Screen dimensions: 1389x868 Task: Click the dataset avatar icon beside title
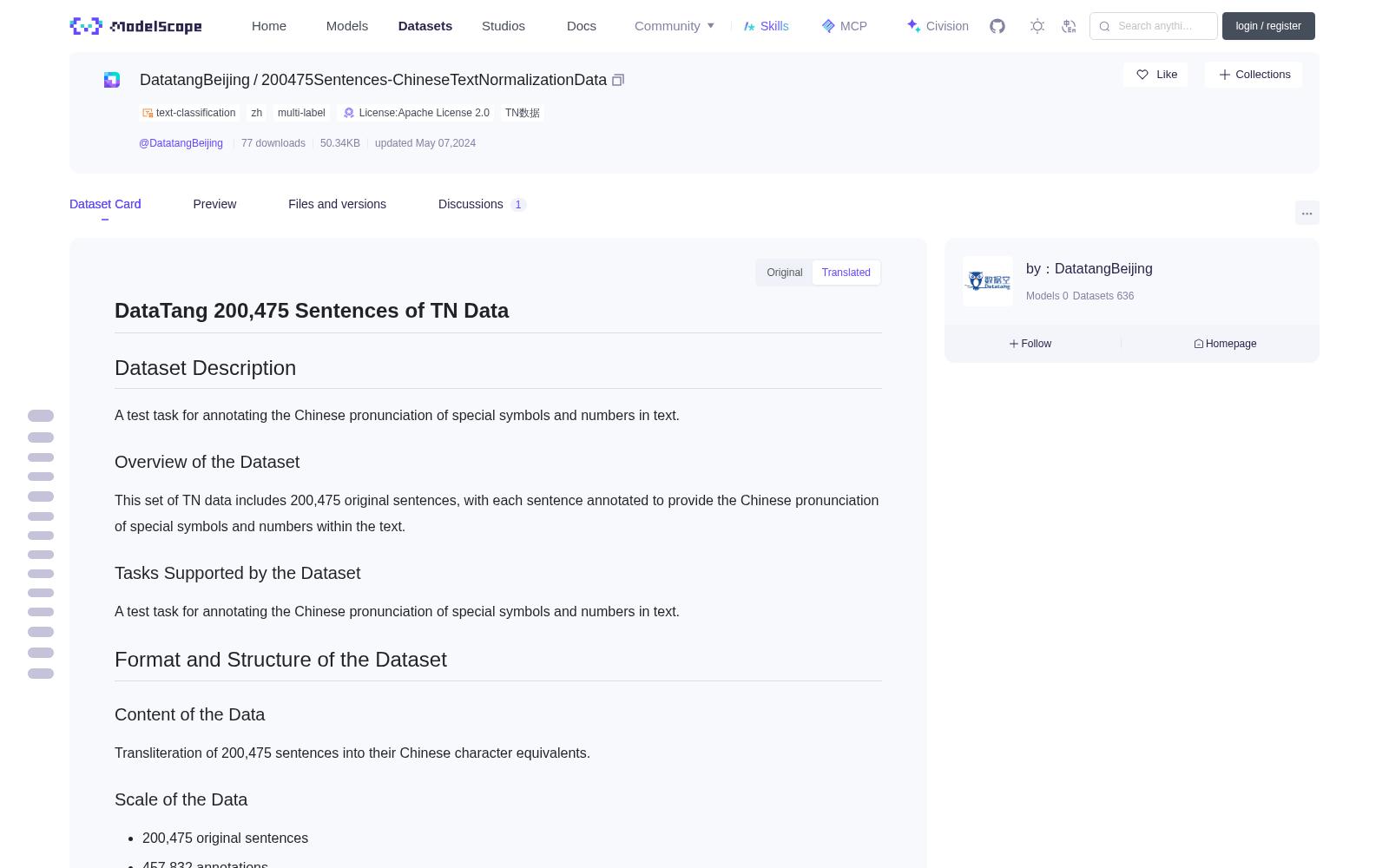[112, 80]
